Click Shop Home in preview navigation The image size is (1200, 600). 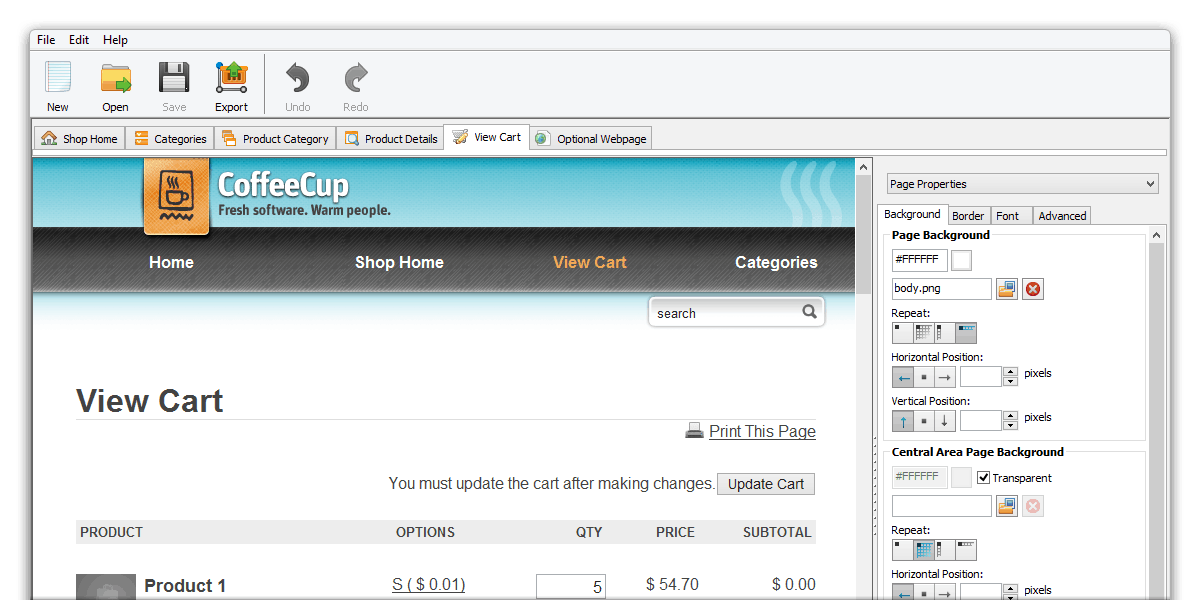[399, 262]
